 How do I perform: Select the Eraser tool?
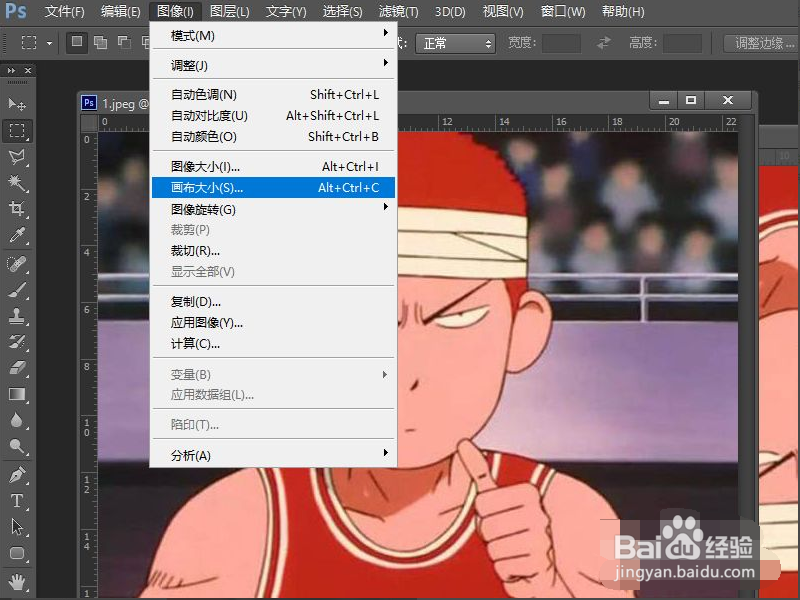[x=17, y=368]
